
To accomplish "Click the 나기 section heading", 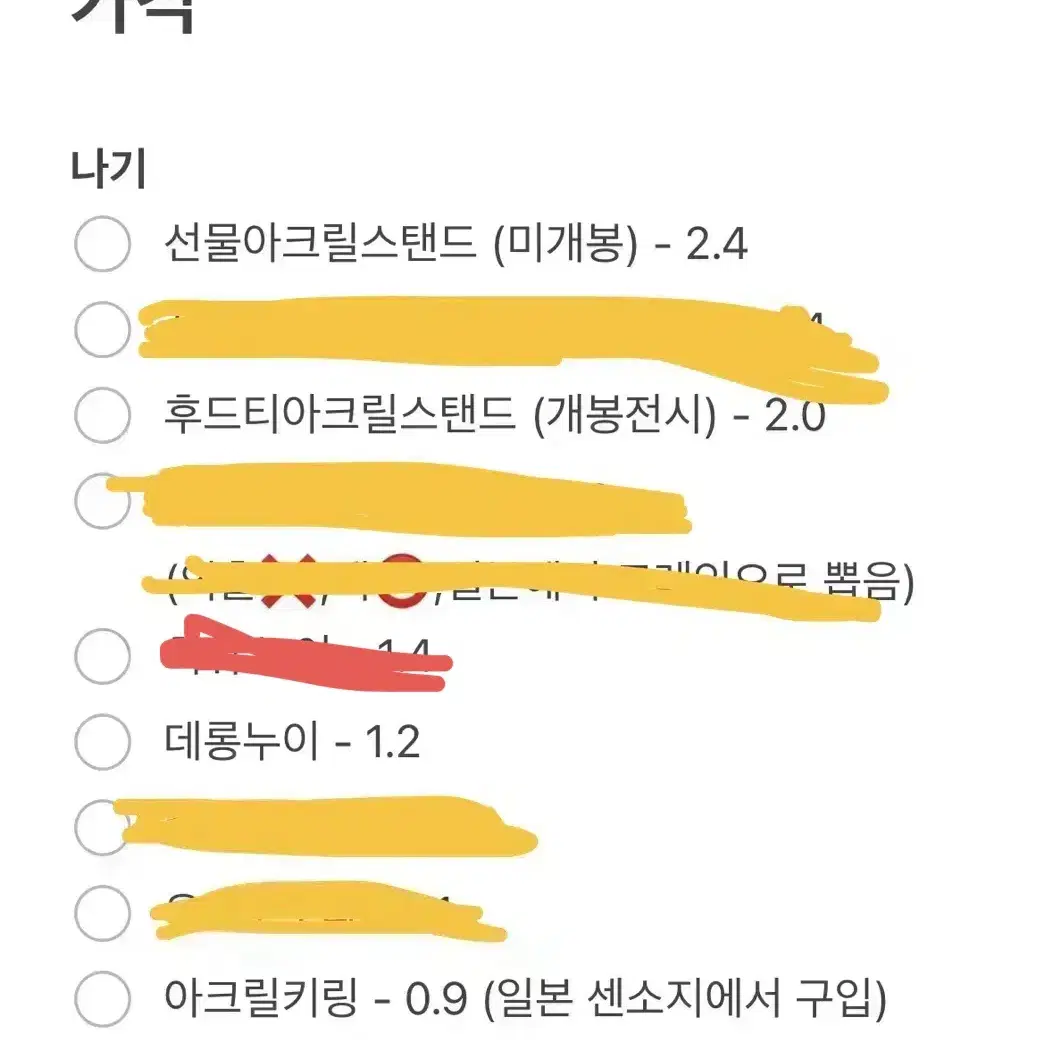I will [x=108, y=168].
